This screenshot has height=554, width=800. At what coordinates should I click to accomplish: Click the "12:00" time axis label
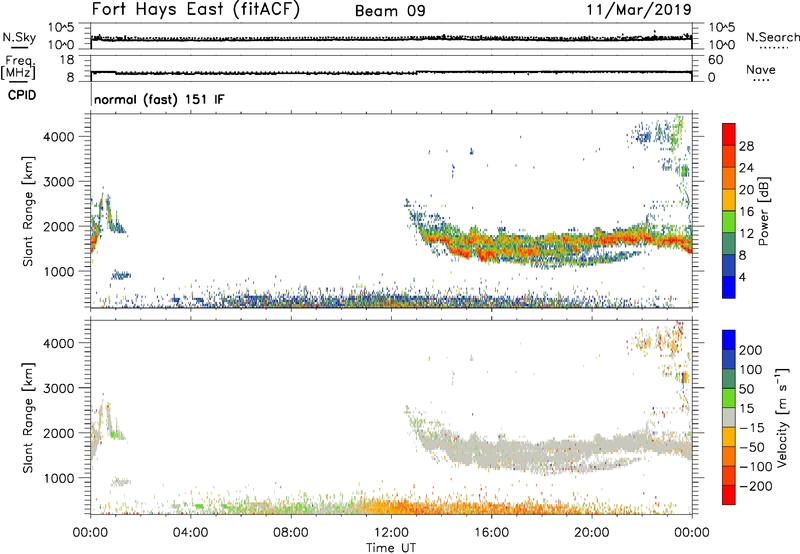[391, 533]
